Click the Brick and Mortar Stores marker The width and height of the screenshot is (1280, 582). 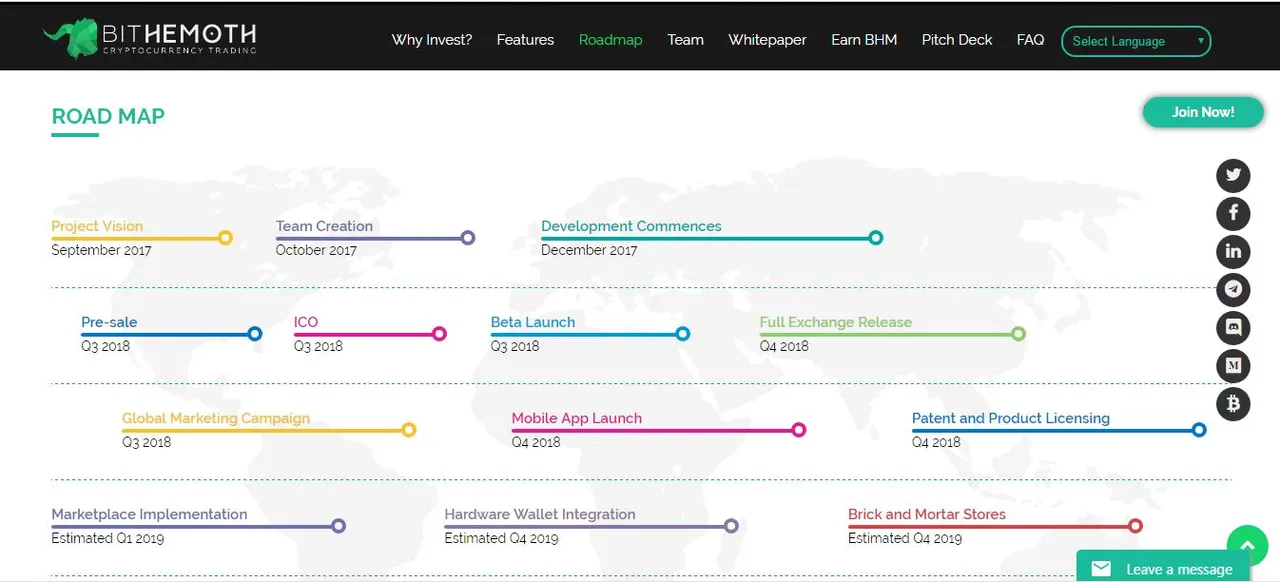[x=1135, y=526]
